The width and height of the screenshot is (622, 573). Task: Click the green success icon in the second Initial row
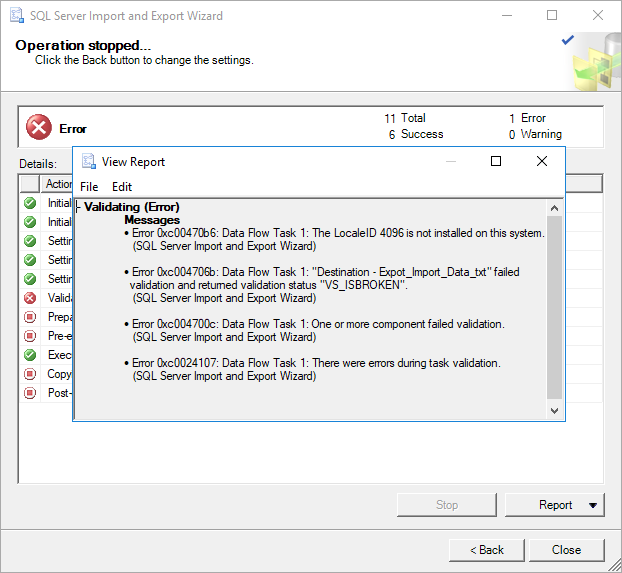[30, 222]
